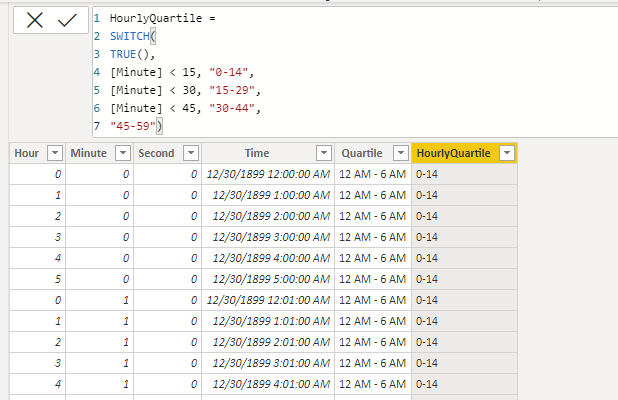The image size is (618, 400).
Task: Open the Minute column filter dropdown
Action: 123,153
